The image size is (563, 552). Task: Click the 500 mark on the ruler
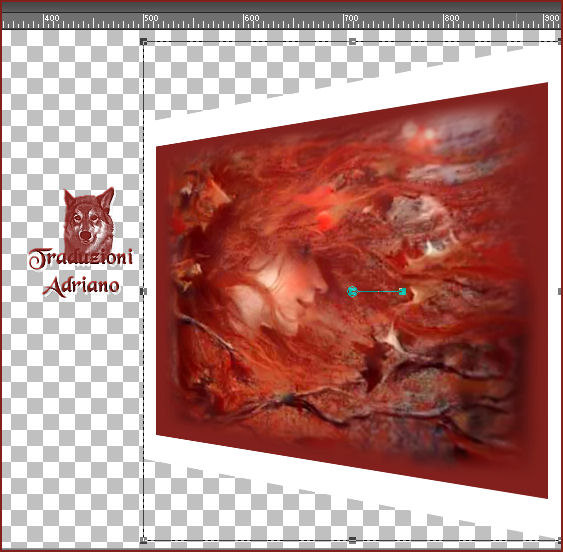click(x=150, y=19)
